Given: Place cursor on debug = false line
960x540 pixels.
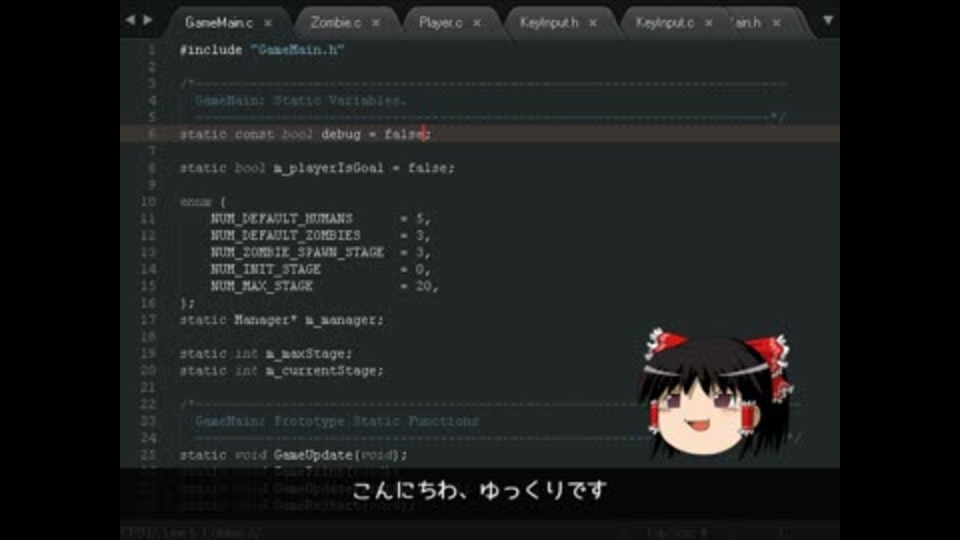Looking at the screenshot, I should point(305,134).
